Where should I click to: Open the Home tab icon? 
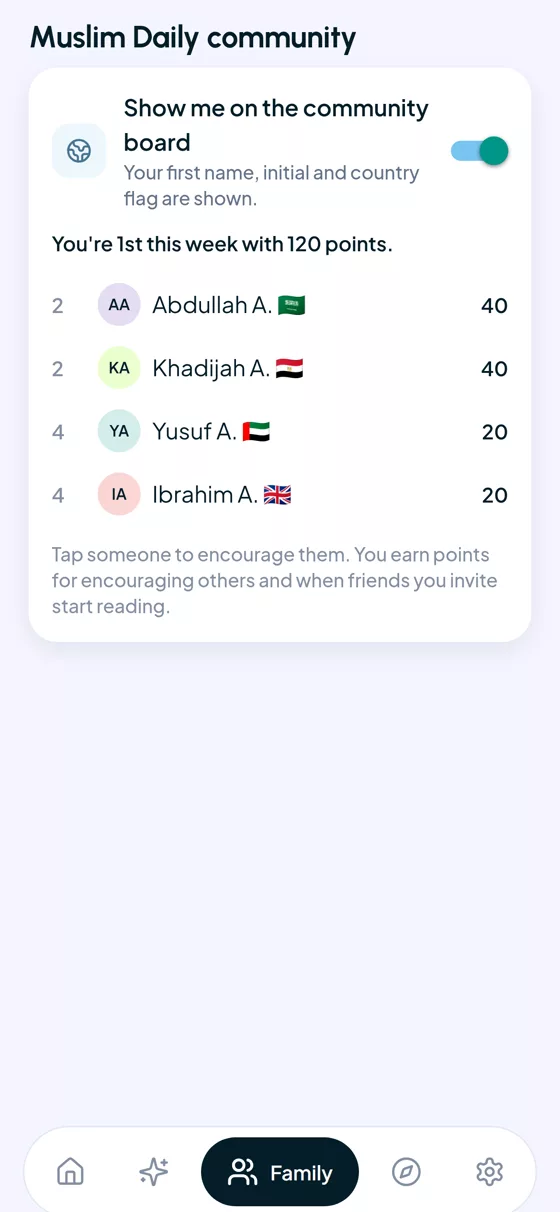[x=70, y=1171]
